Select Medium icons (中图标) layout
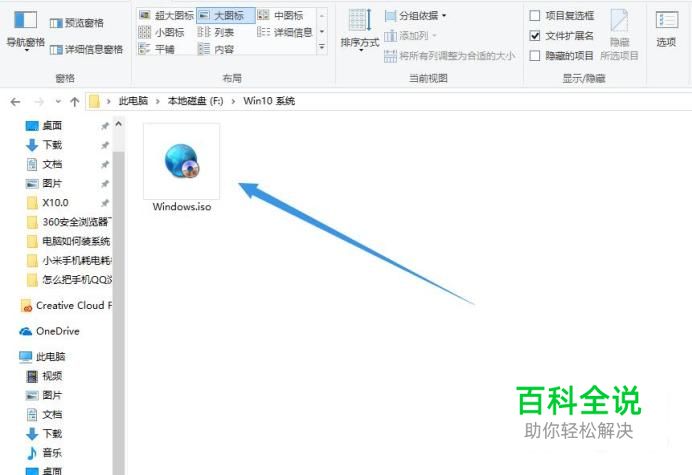The image size is (692, 475). click(281, 15)
